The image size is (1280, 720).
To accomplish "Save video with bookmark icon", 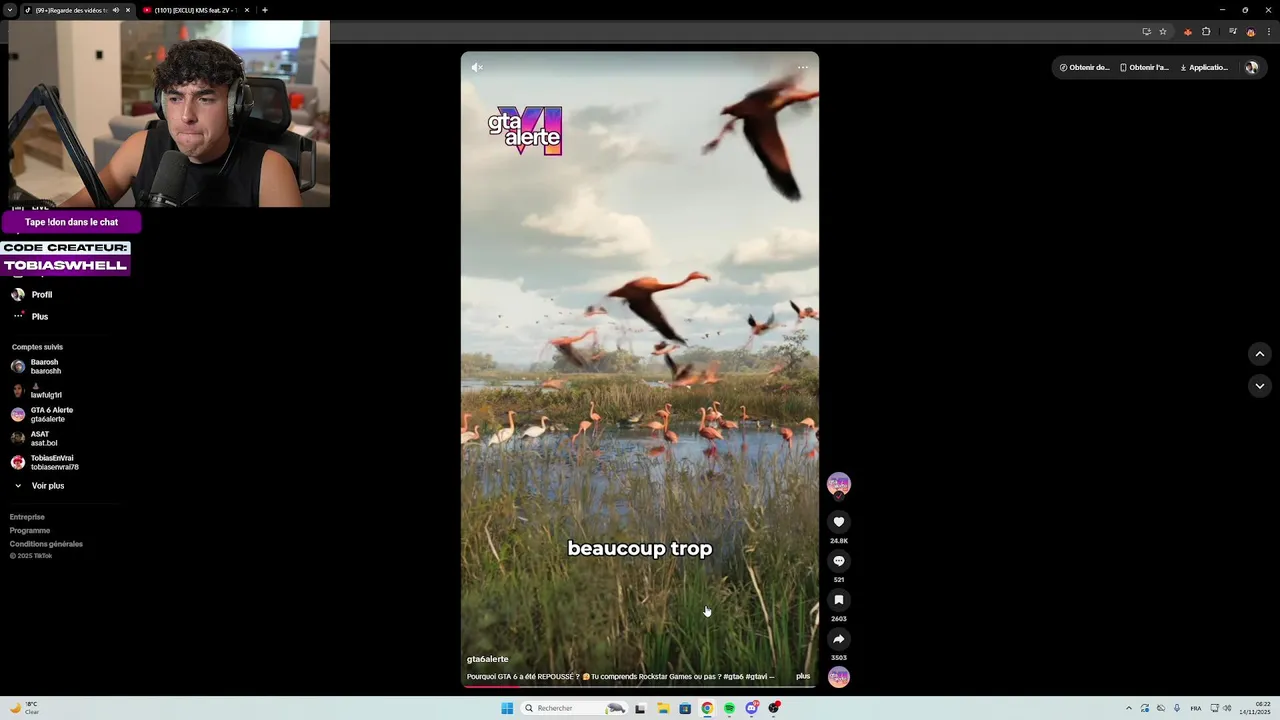I will click(839, 600).
